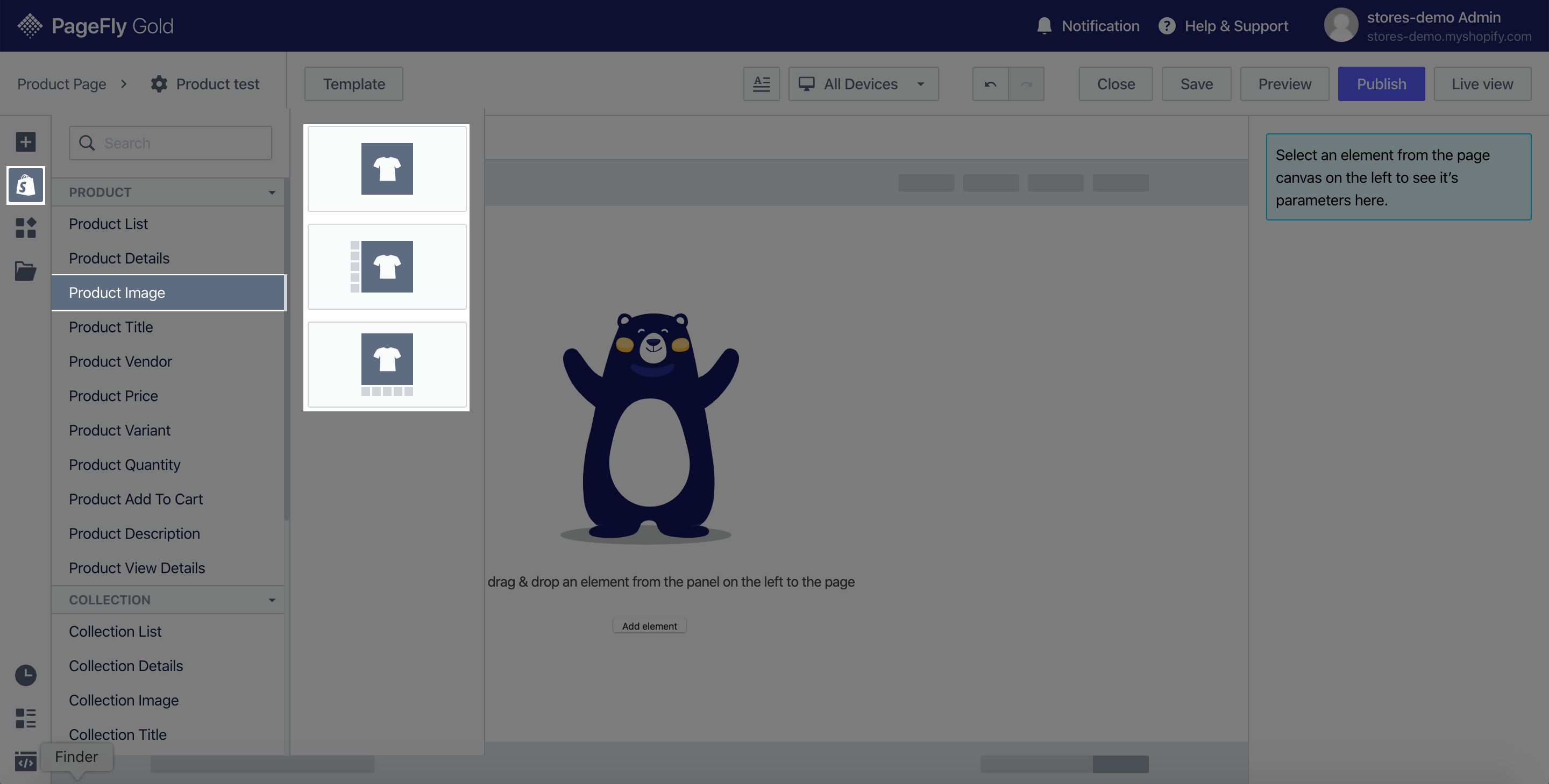Click the Product test page title
The height and width of the screenshot is (784, 1549).
pyautogui.click(x=217, y=83)
